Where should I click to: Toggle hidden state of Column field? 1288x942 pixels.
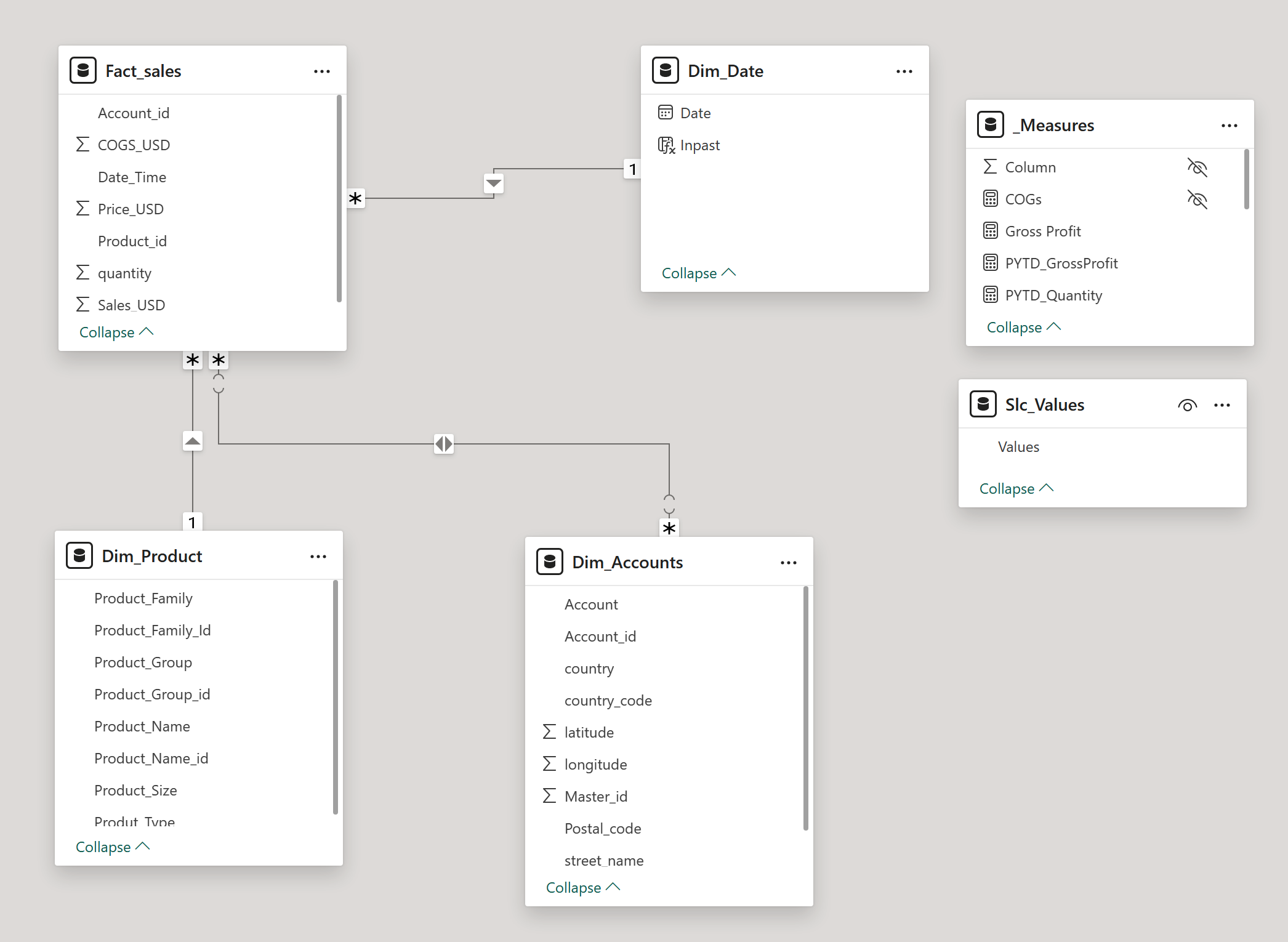click(x=1197, y=167)
